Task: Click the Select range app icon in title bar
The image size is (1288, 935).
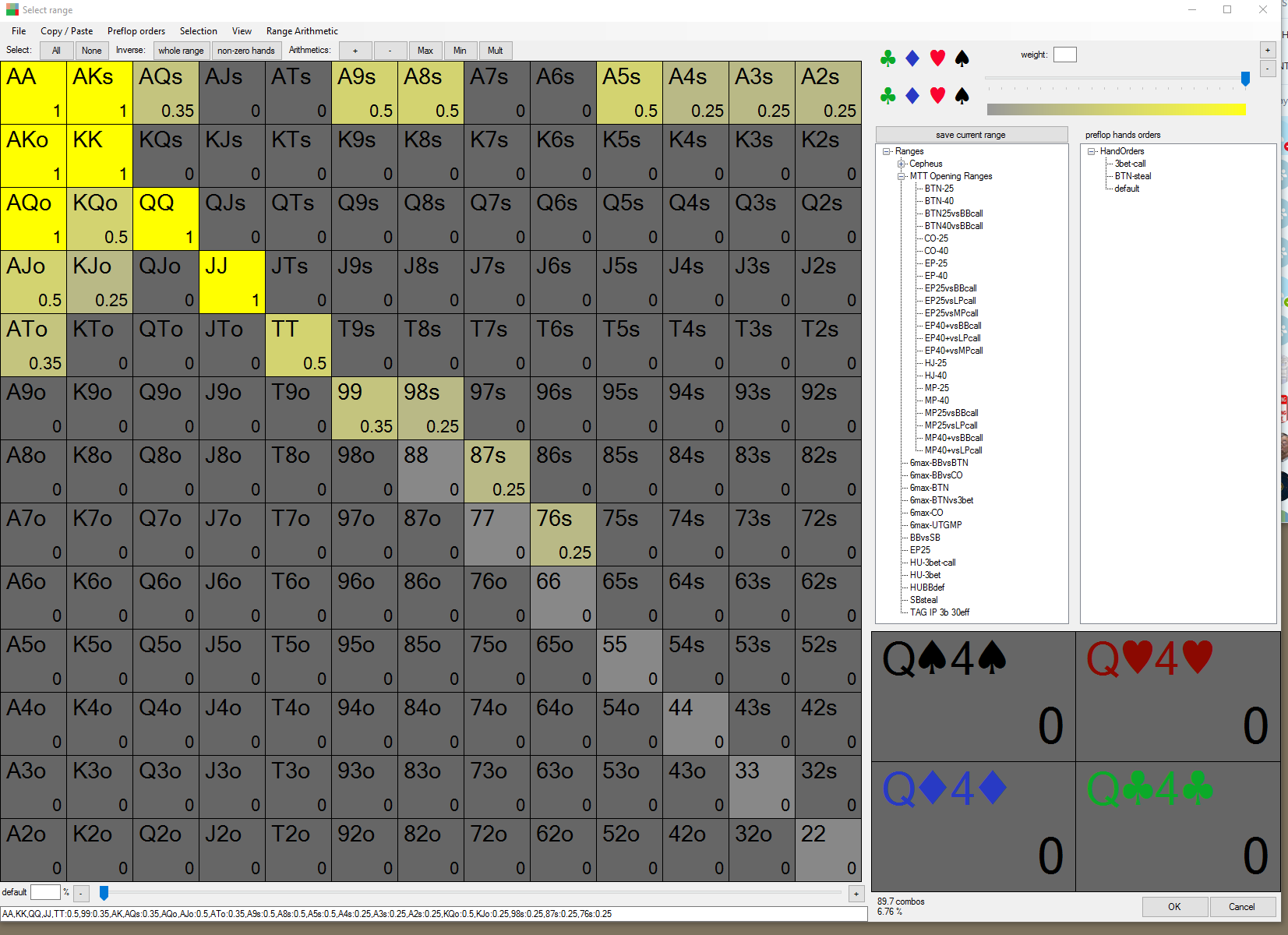Action: pos(12,10)
